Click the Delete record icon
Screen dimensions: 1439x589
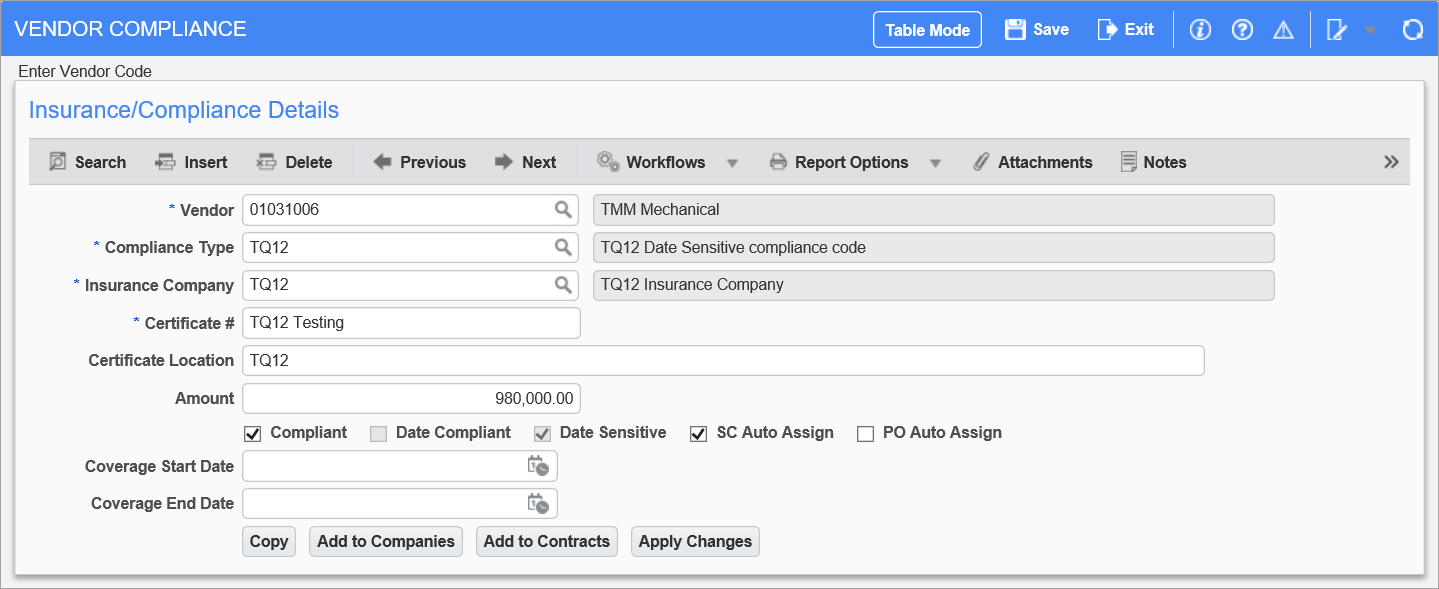point(294,161)
